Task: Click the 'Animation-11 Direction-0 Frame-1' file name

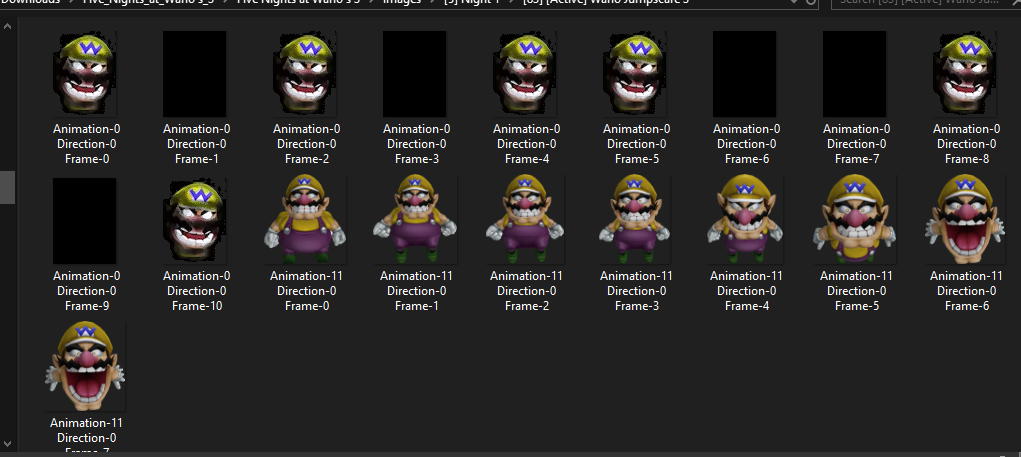Action: click(x=416, y=291)
